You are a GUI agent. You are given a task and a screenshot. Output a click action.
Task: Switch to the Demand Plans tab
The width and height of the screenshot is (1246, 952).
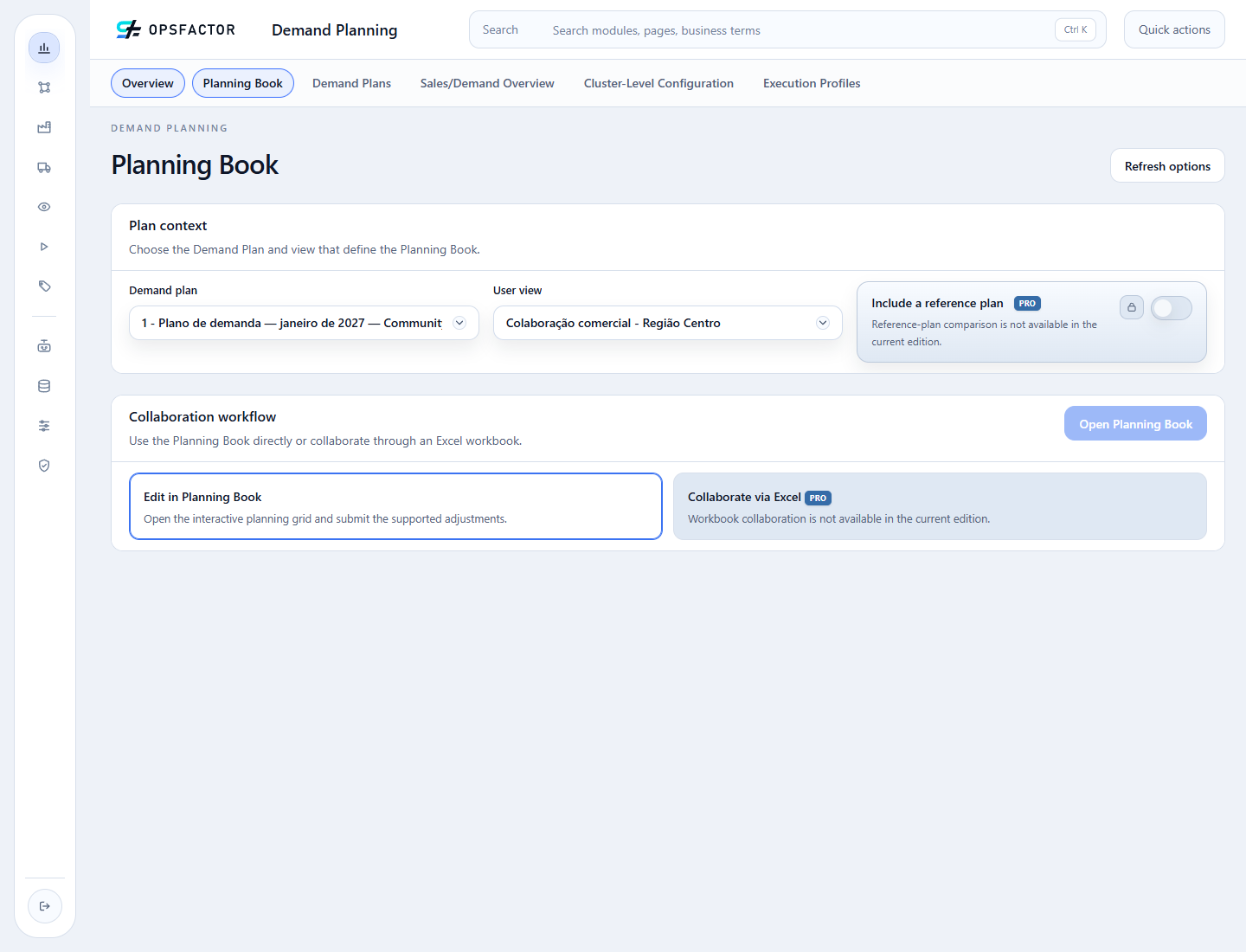[x=351, y=83]
